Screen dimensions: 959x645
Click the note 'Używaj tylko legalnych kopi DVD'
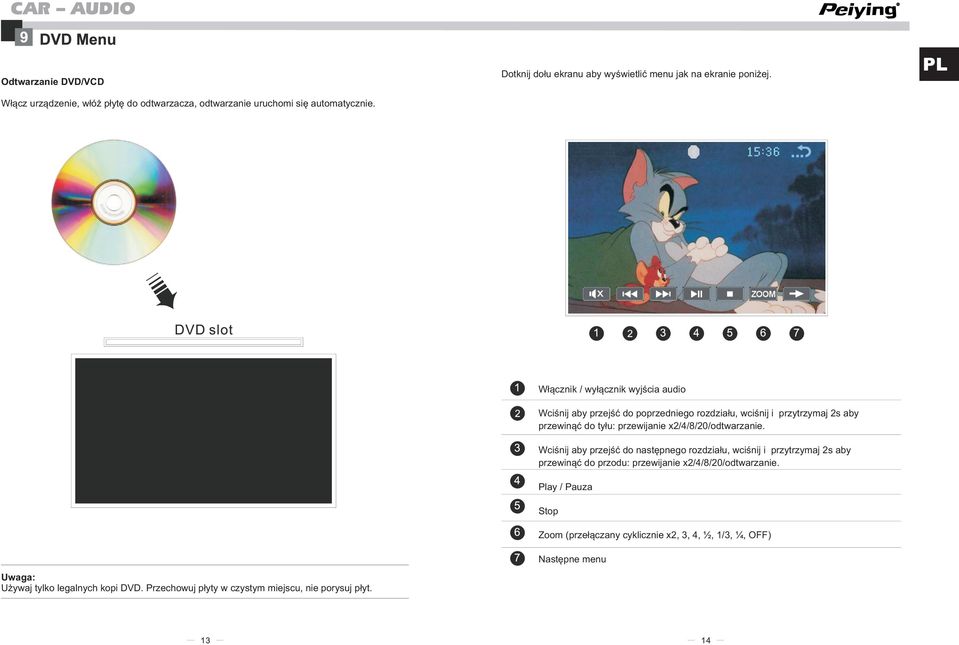tap(187, 588)
